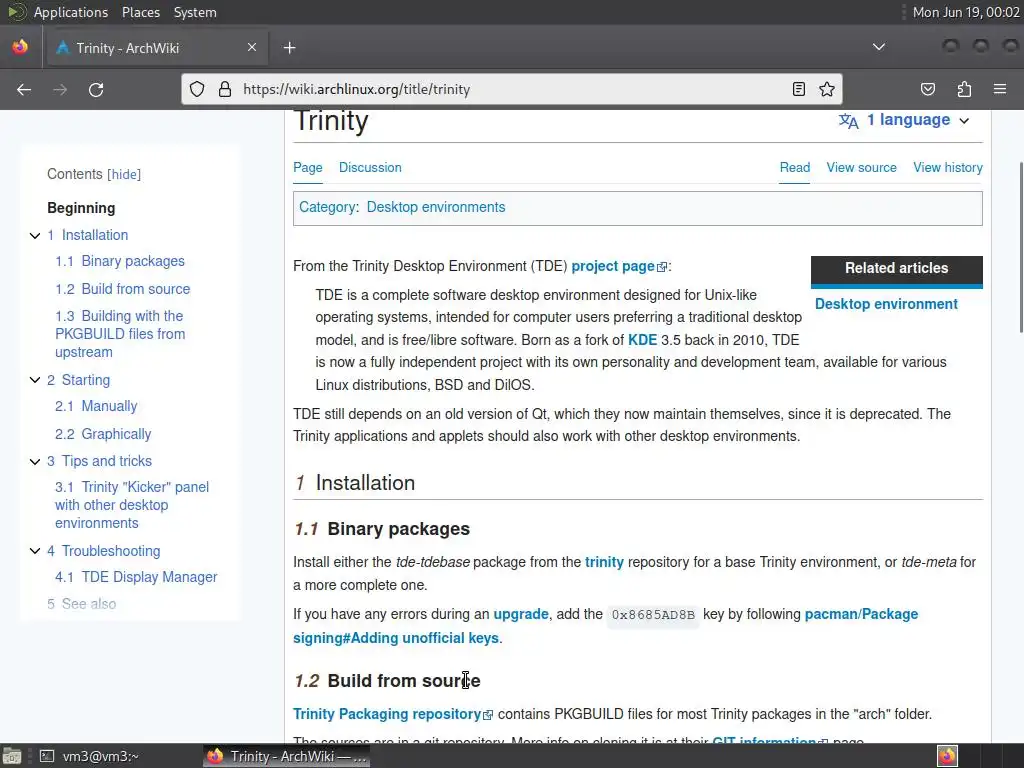Viewport: 1024px width, 768px height.
Task: Follow the trinity repository link
Action: pyautogui.click(x=604, y=562)
